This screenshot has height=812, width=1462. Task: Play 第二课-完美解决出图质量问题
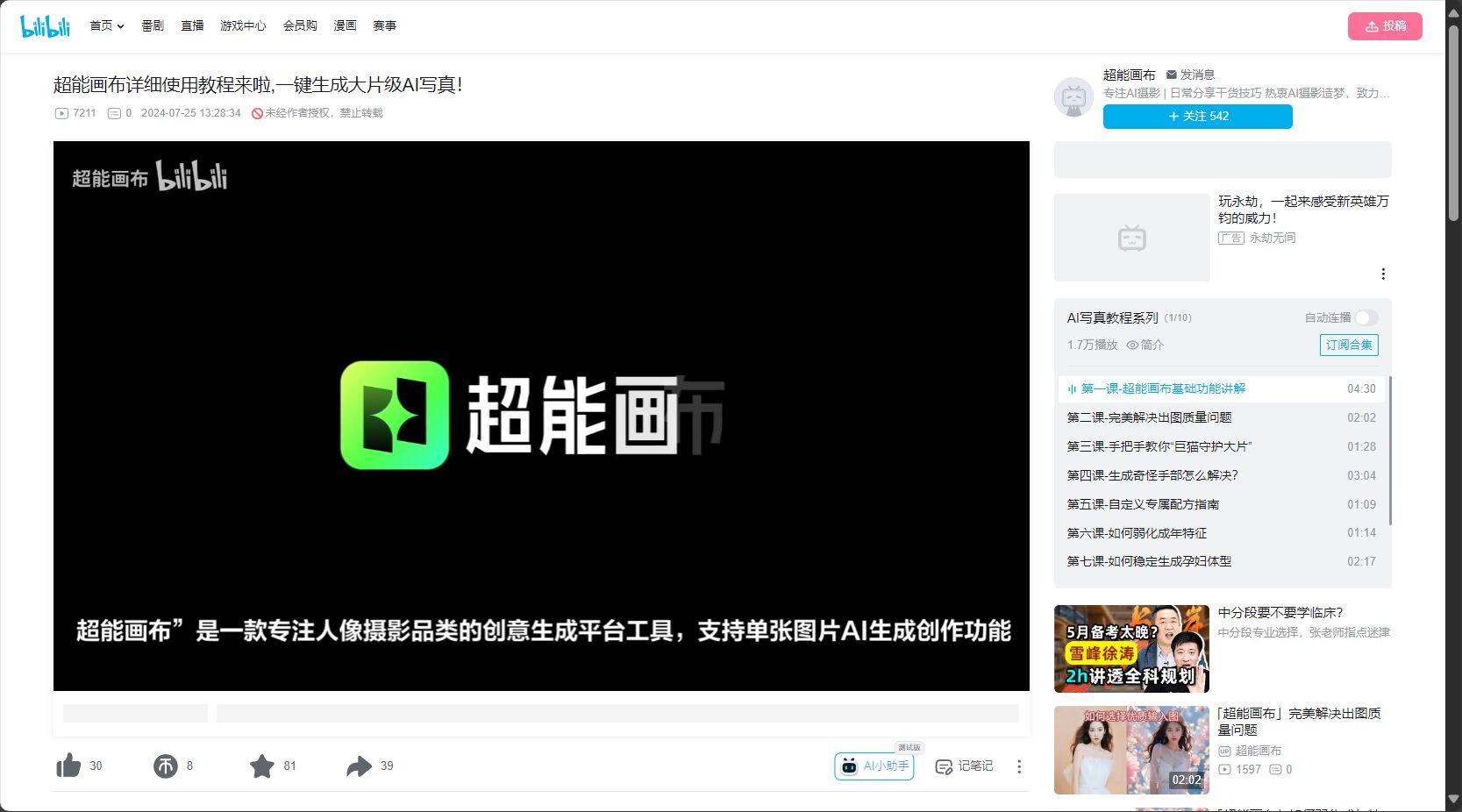(x=1222, y=417)
